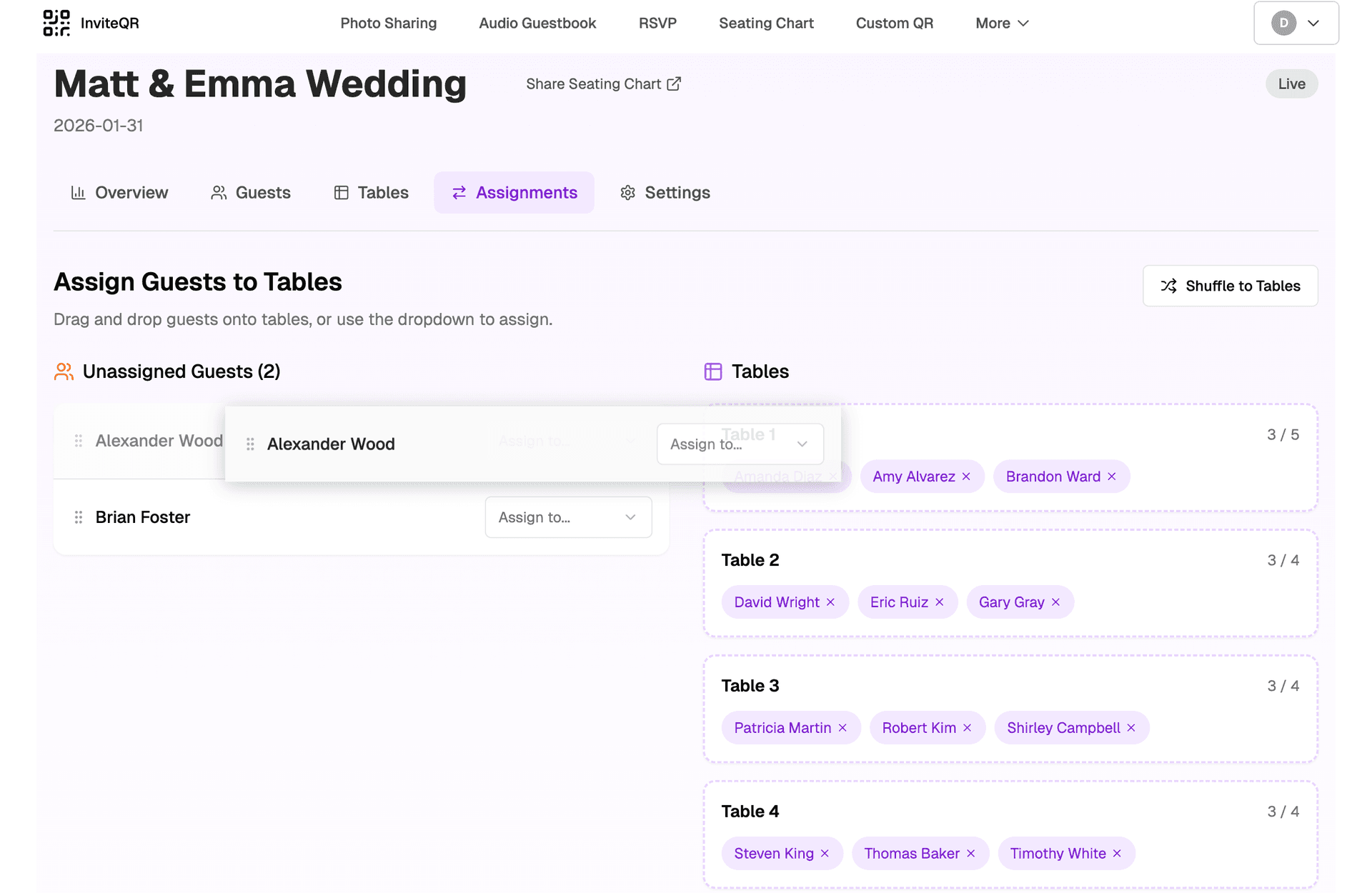Open the Guests tab
The image size is (1372, 893).
263,192
